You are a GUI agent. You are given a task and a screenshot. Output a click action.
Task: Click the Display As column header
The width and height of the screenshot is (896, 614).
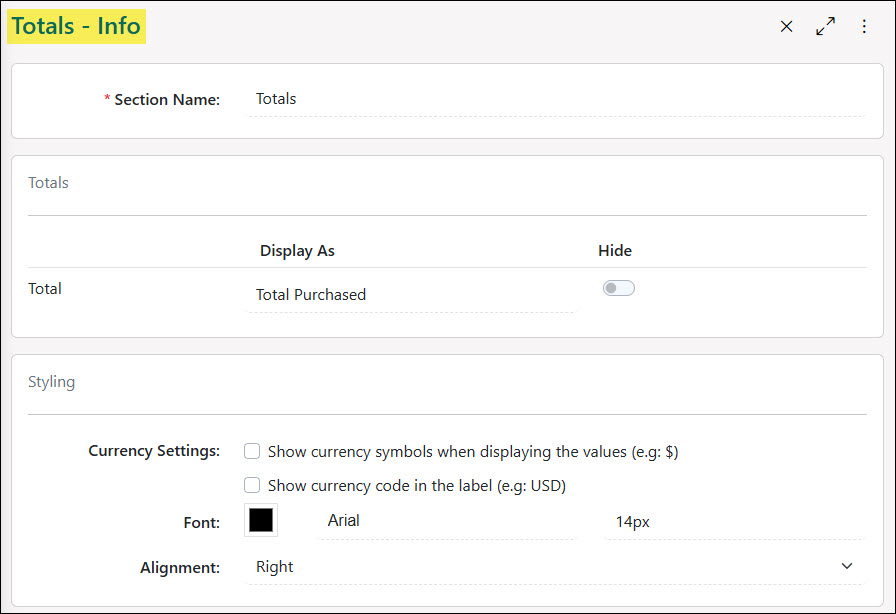click(x=297, y=251)
